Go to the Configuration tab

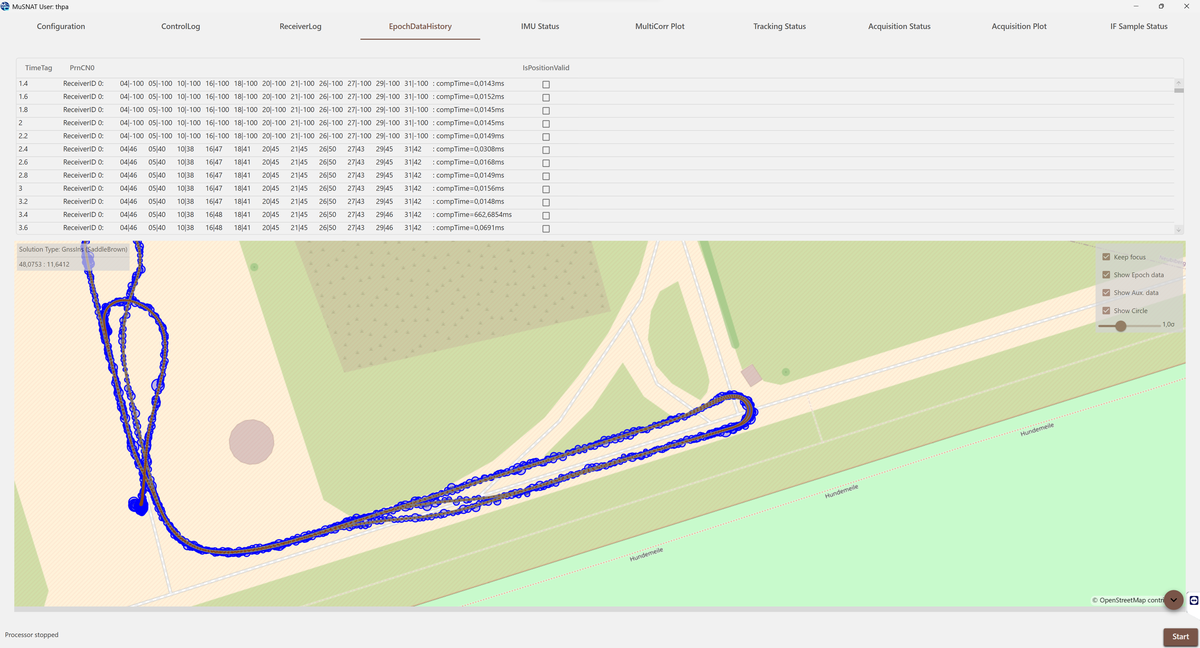tap(61, 26)
